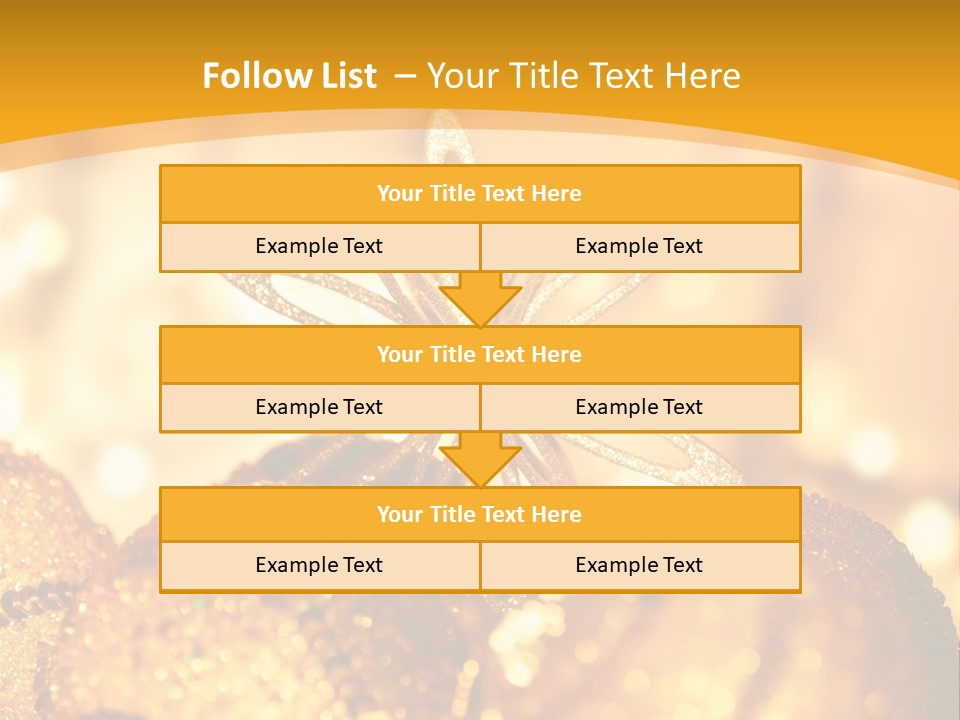Image resolution: width=960 pixels, height=720 pixels.
Task: Click the bottom block's orange title bar
Action: coord(480,514)
